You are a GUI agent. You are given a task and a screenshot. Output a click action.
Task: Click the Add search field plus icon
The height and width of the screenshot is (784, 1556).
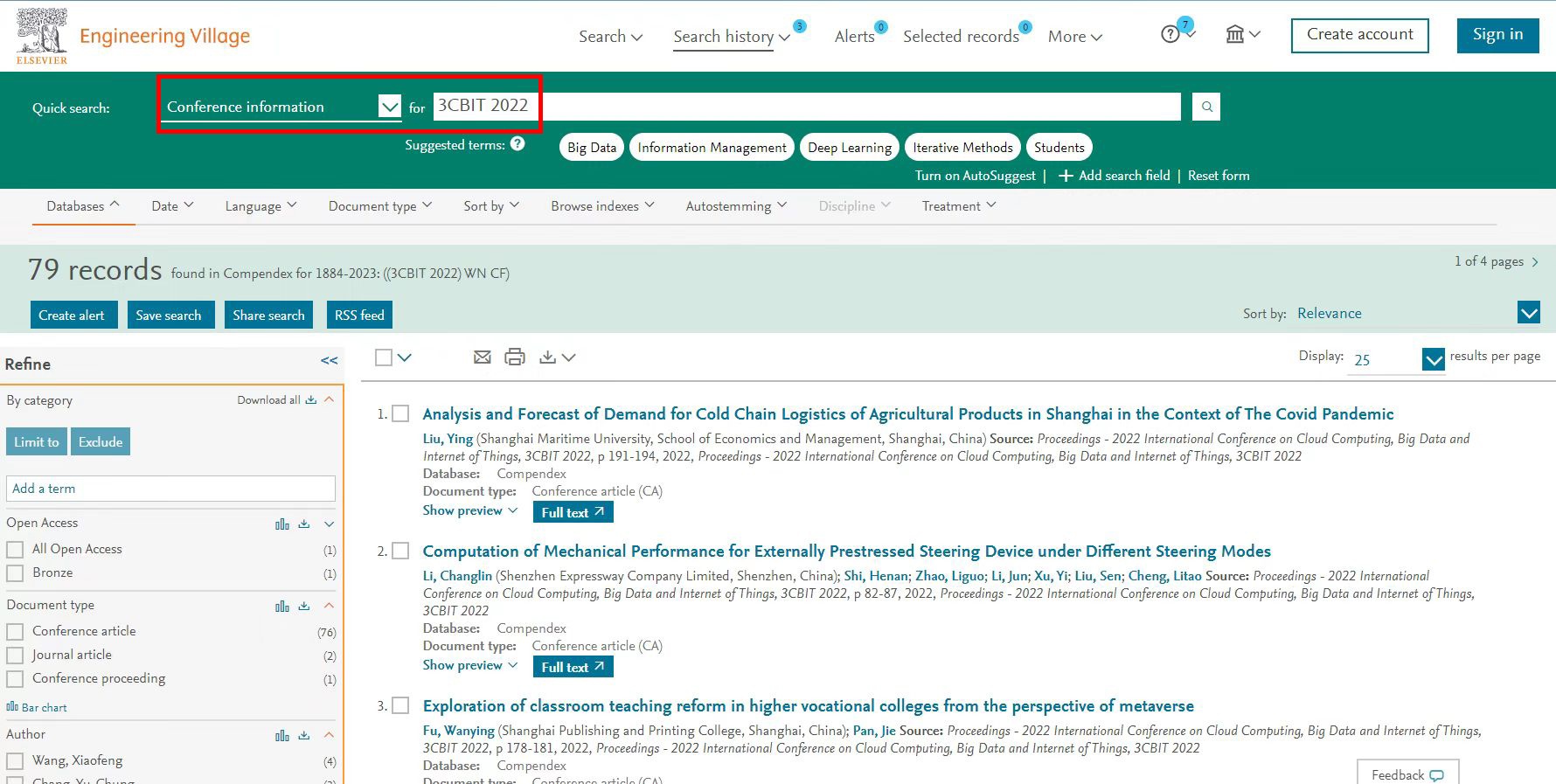[x=1066, y=176]
